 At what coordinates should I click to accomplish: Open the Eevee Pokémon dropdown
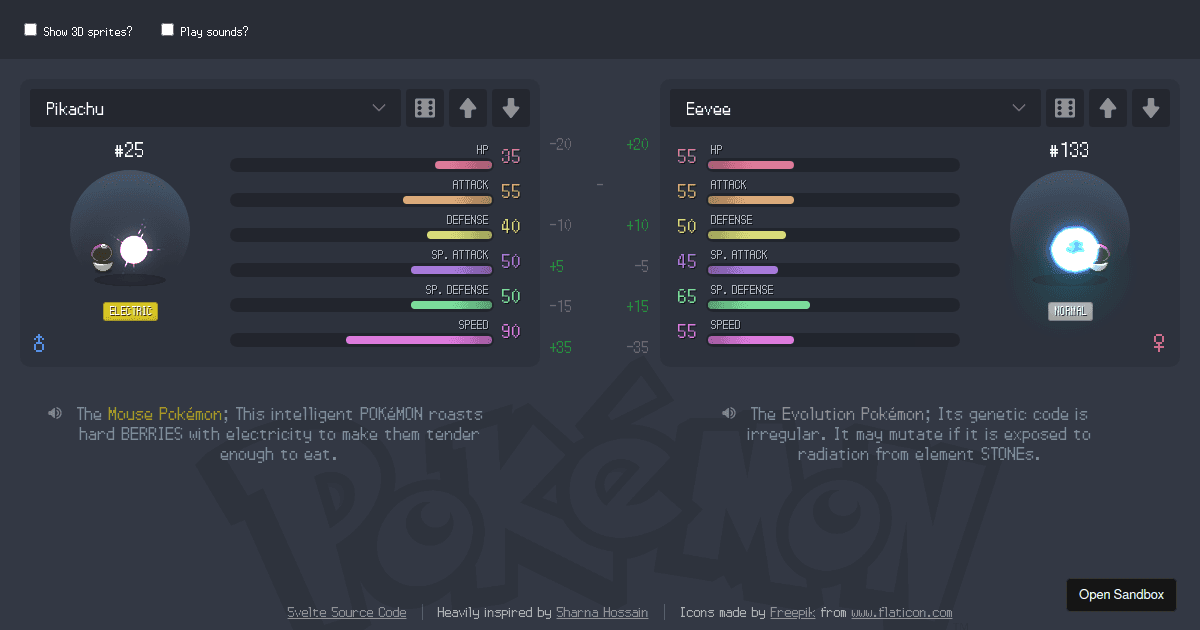(x=855, y=108)
